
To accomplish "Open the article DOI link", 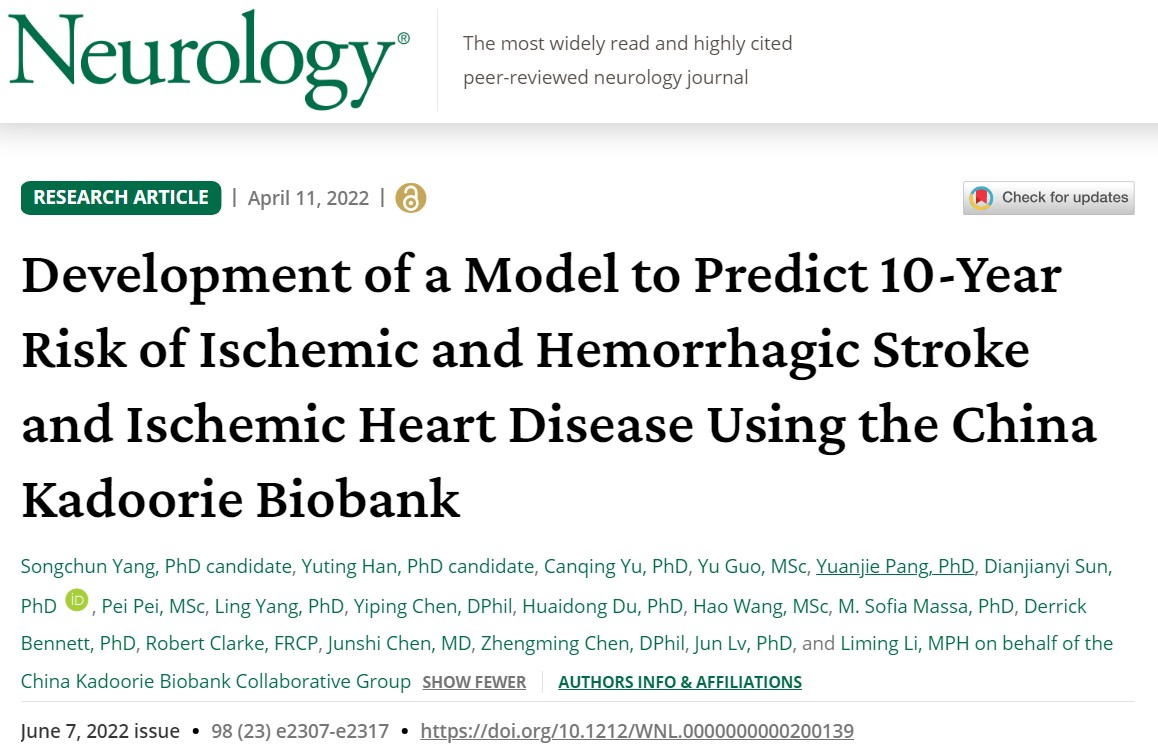I will coord(637,731).
